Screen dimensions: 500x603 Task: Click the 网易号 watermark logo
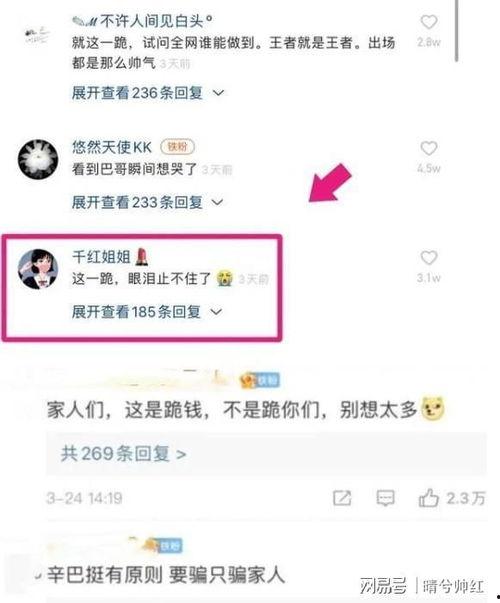[383, 586]
